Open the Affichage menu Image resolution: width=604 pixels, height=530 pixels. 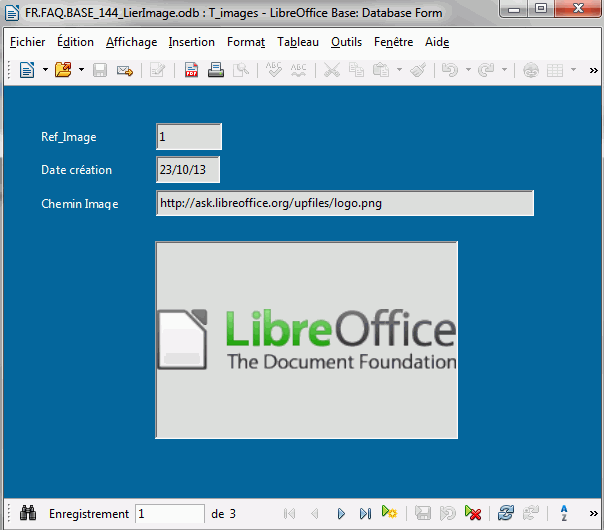(x=131, y=42)
